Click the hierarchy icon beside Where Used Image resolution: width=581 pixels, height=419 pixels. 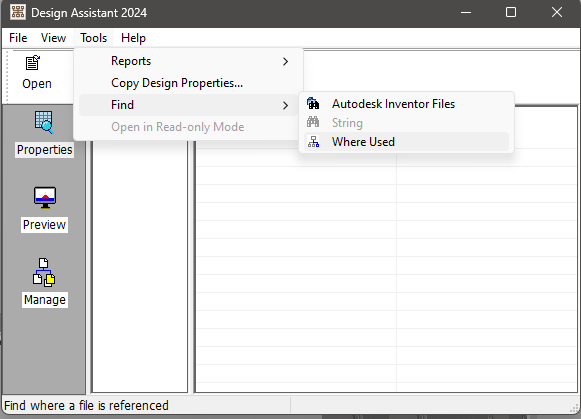313,142
